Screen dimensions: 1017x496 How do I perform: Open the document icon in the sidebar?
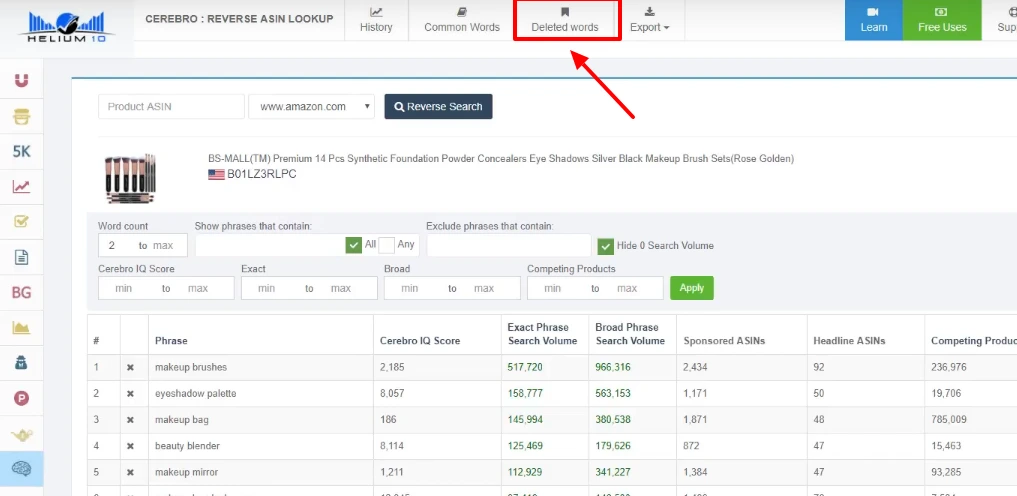pos(21,257)
